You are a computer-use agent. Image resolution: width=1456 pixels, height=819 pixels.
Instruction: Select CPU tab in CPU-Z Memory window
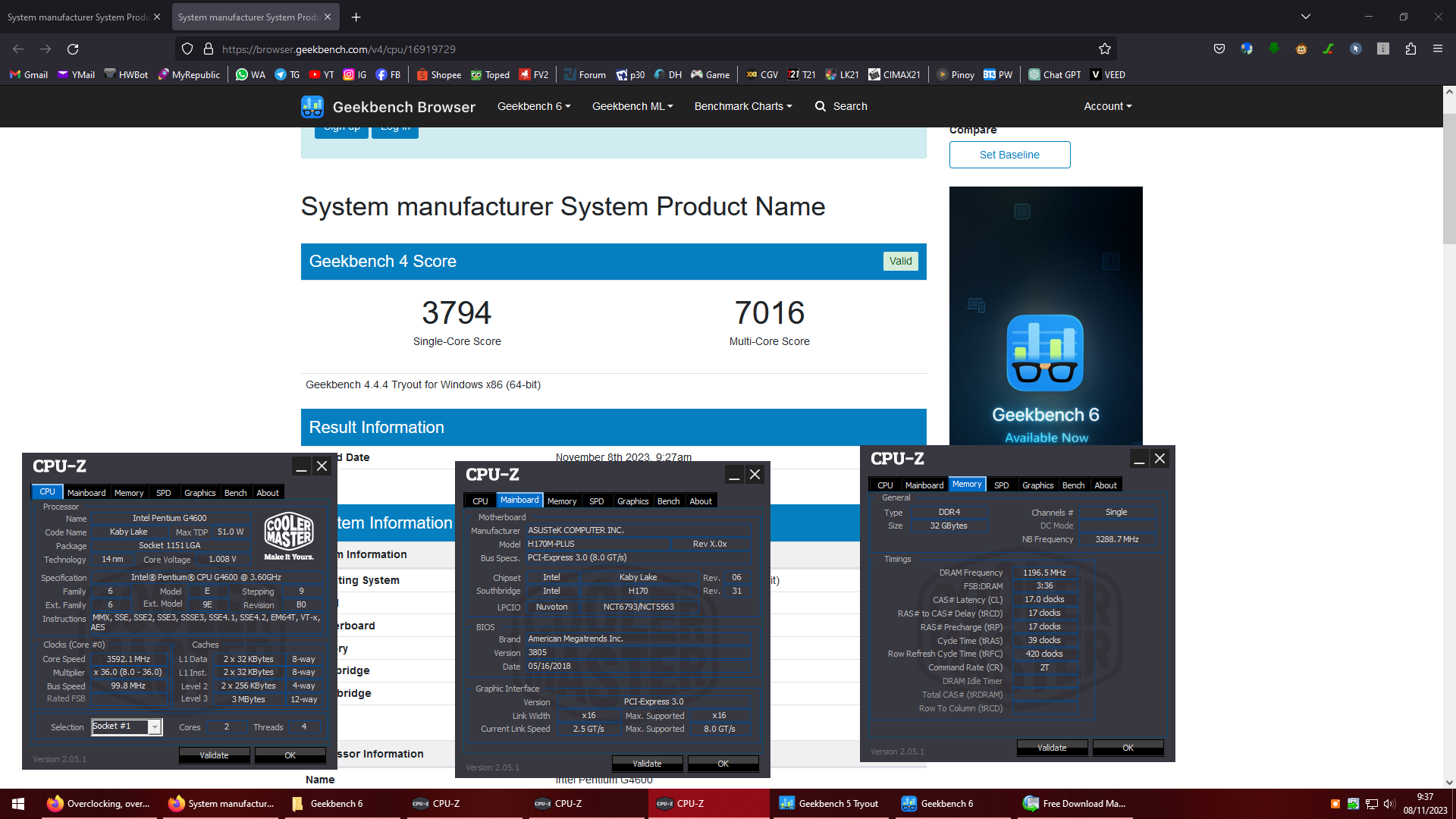[885, 485]
